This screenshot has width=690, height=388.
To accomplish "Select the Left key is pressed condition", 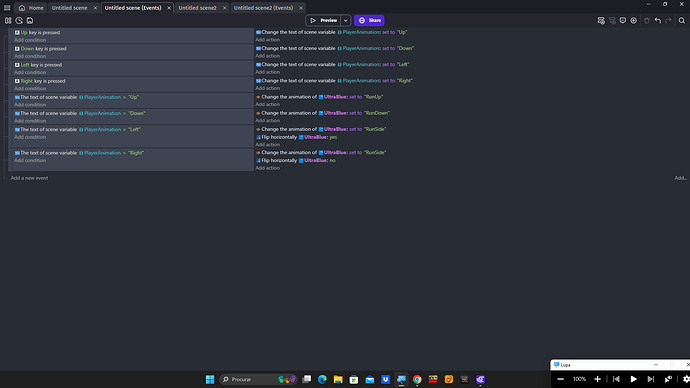I will pos(38,65).
